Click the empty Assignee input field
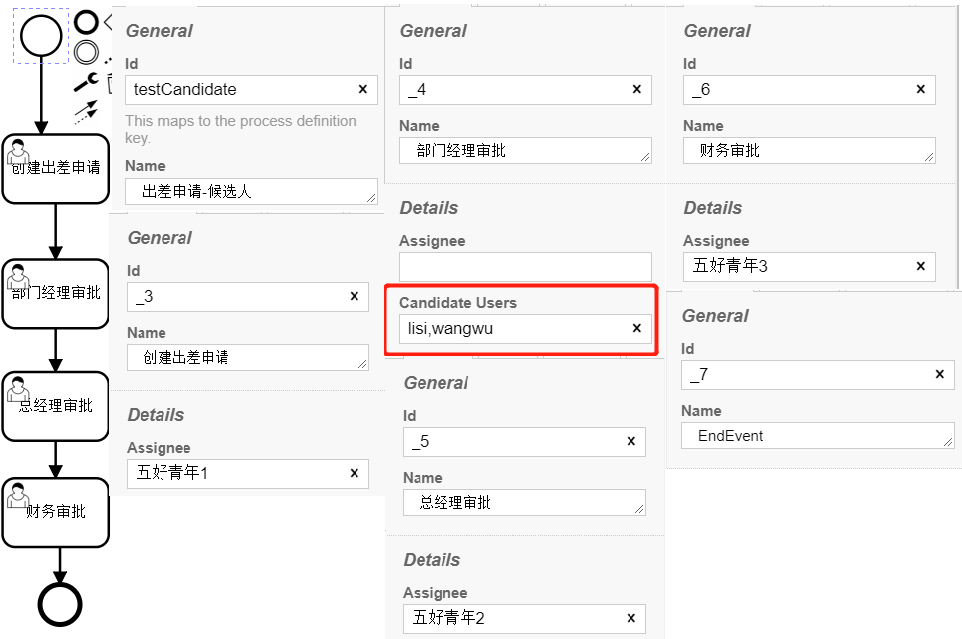The image size is (962, 639). [x=525, y=267]
